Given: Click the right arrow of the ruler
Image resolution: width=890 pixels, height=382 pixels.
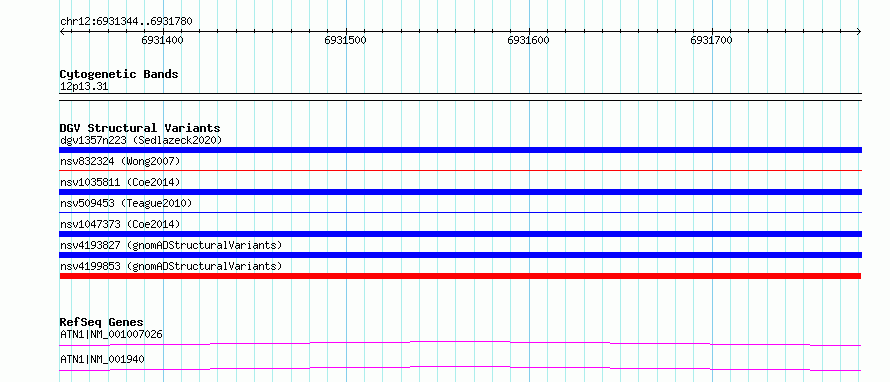Looking at the screenshot, I should pyautogui.click(x=859, y=32).
